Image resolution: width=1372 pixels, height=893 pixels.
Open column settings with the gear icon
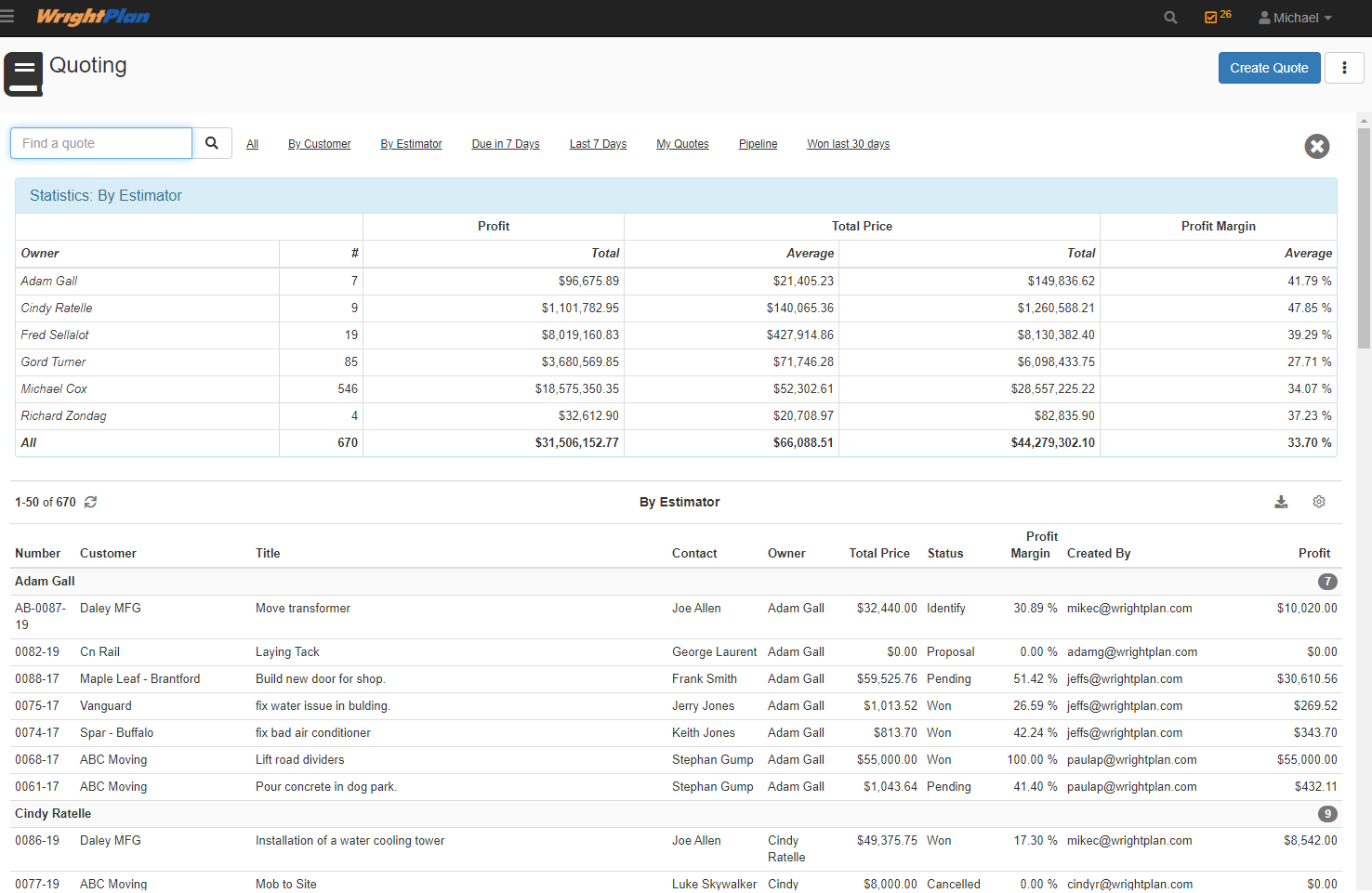pos(1319,502)
